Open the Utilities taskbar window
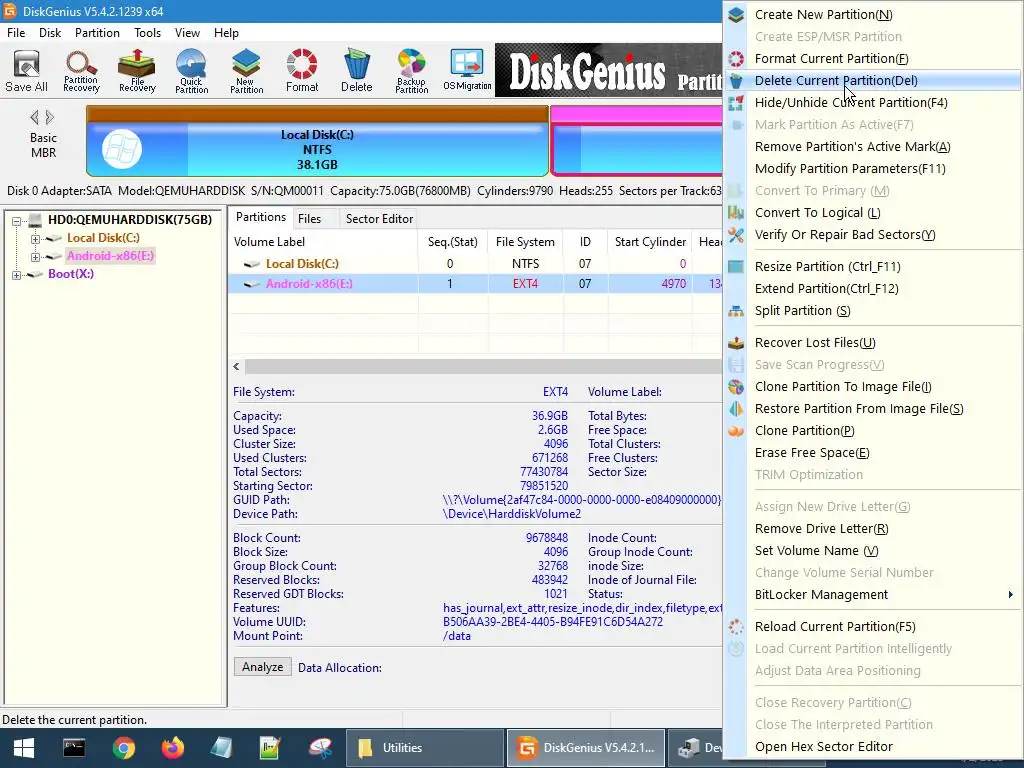This screenshot has width=1024, height=768. [424, 748]
